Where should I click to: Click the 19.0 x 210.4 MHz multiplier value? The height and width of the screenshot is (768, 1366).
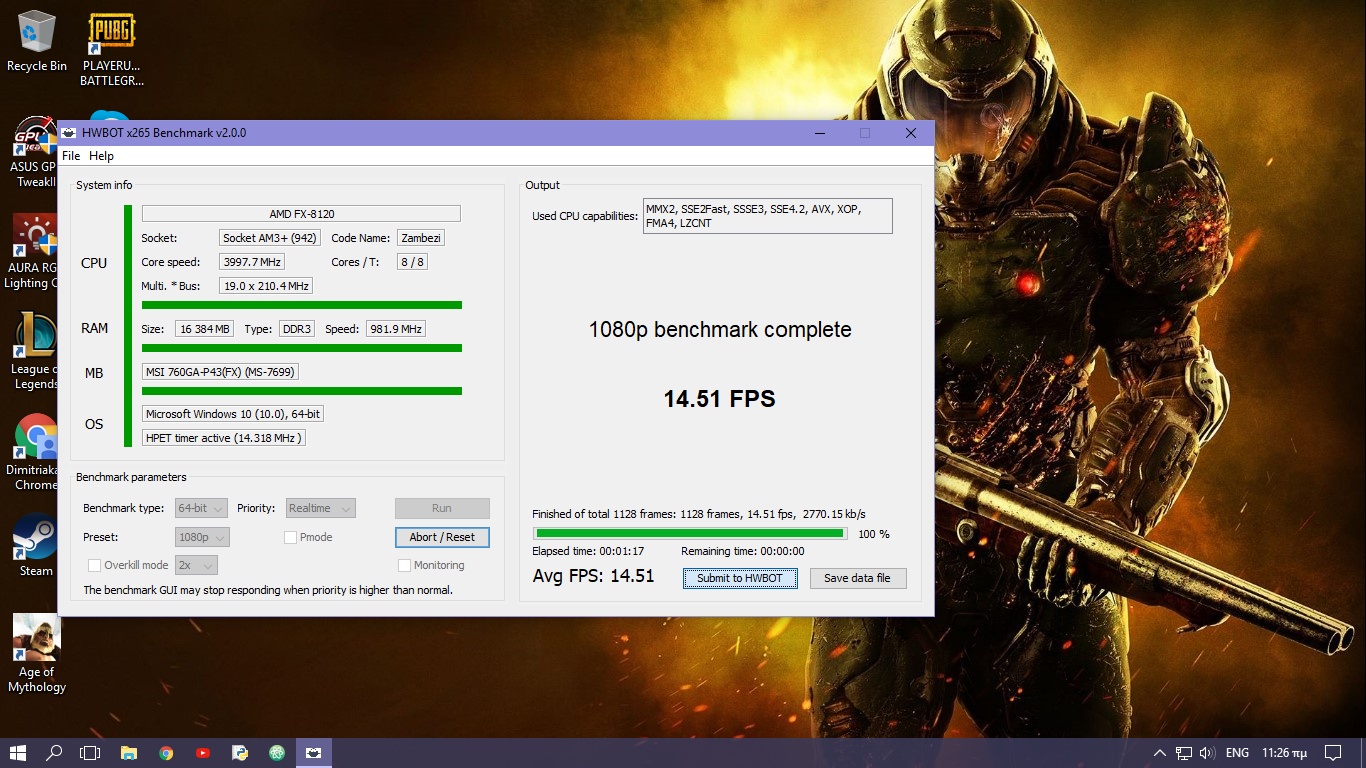point(266,286)
